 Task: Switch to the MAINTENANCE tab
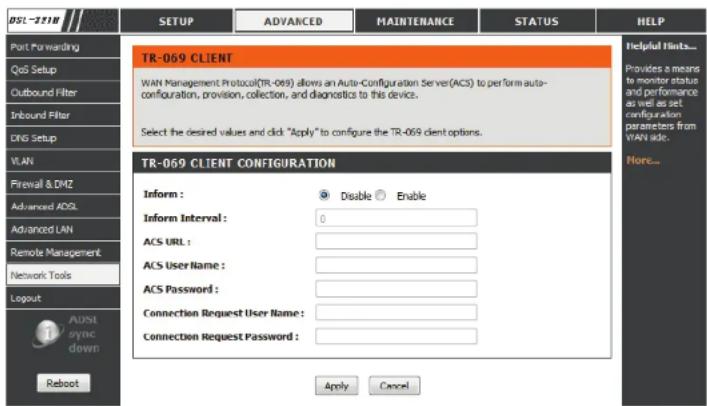point(416,21)
